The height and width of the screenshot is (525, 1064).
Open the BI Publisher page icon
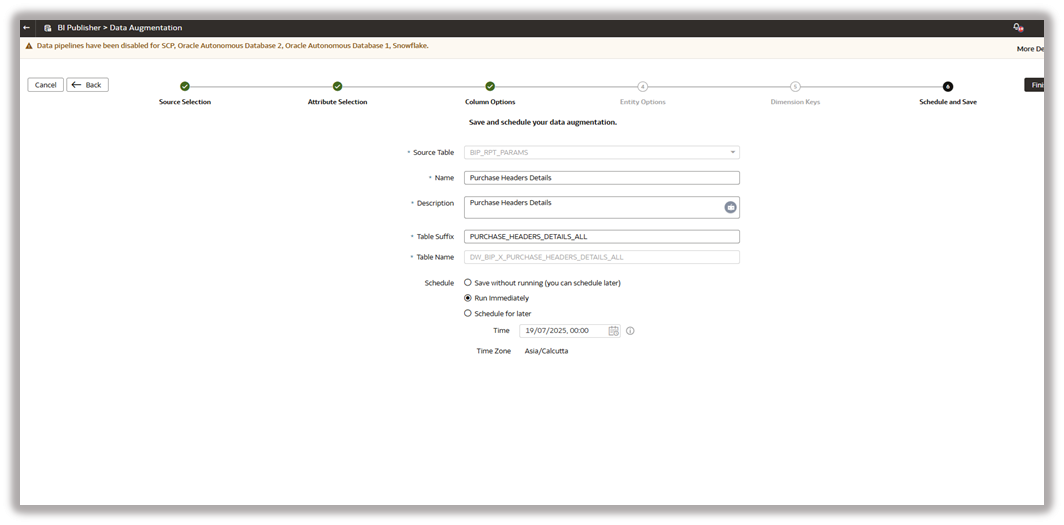[48, 28]
